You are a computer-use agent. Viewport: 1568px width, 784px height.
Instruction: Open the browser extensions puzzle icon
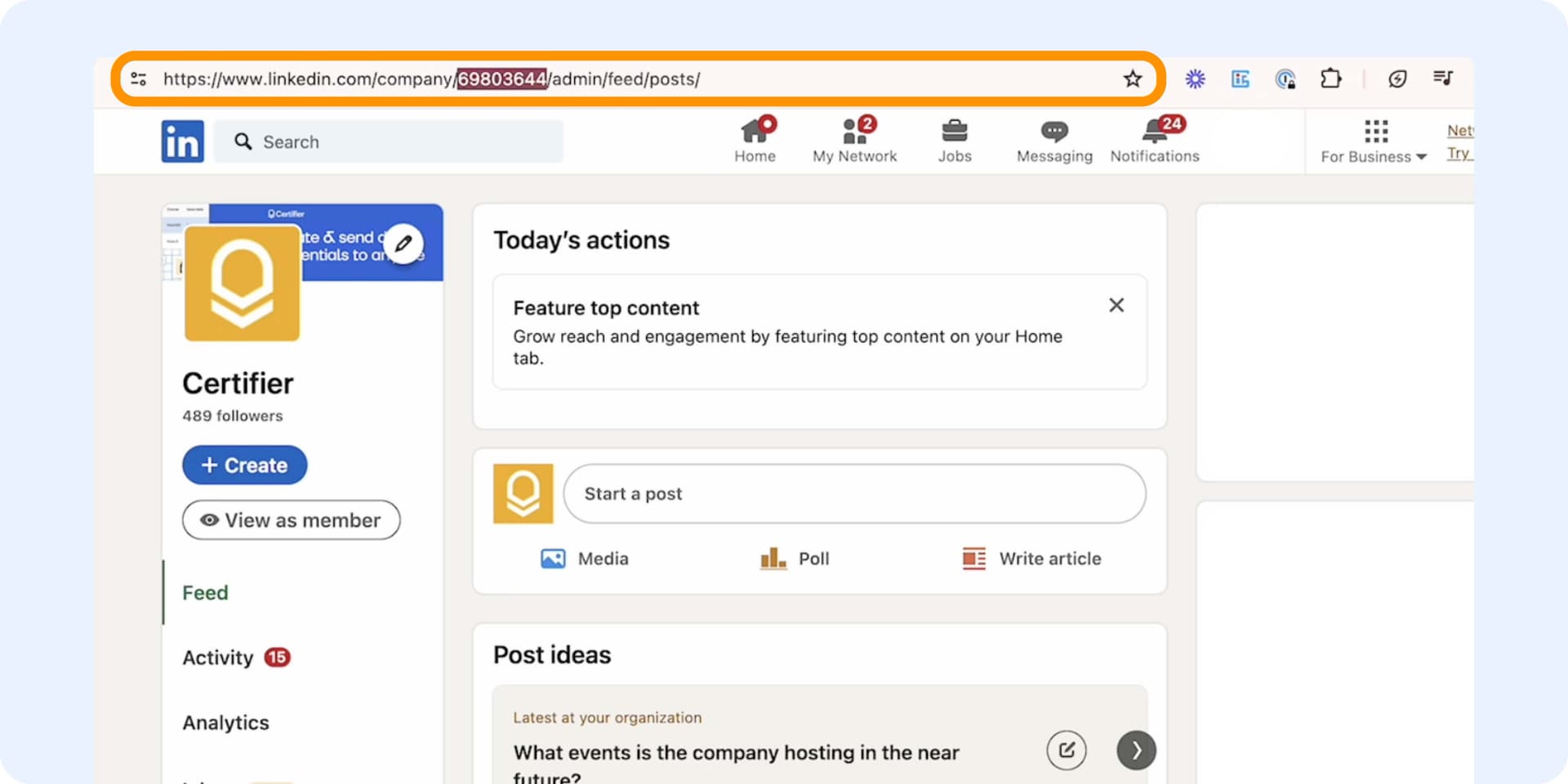click(1331, 78)
